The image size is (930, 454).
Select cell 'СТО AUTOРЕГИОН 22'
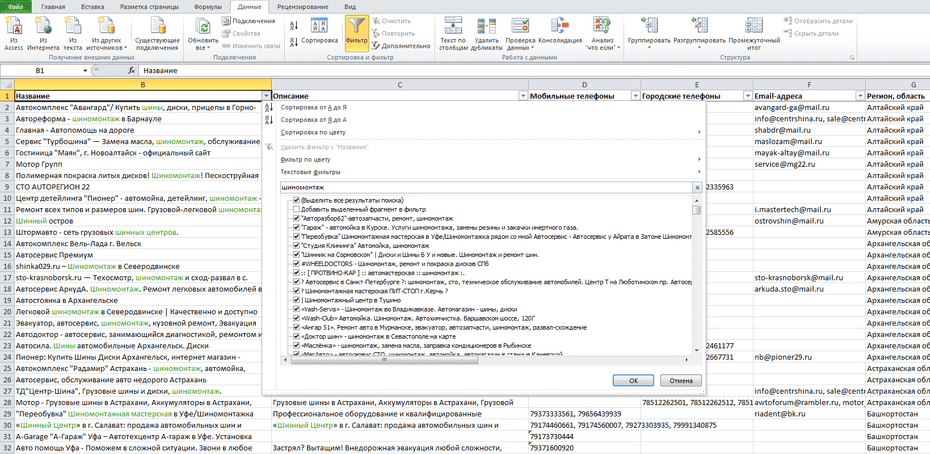click(142, 186)
